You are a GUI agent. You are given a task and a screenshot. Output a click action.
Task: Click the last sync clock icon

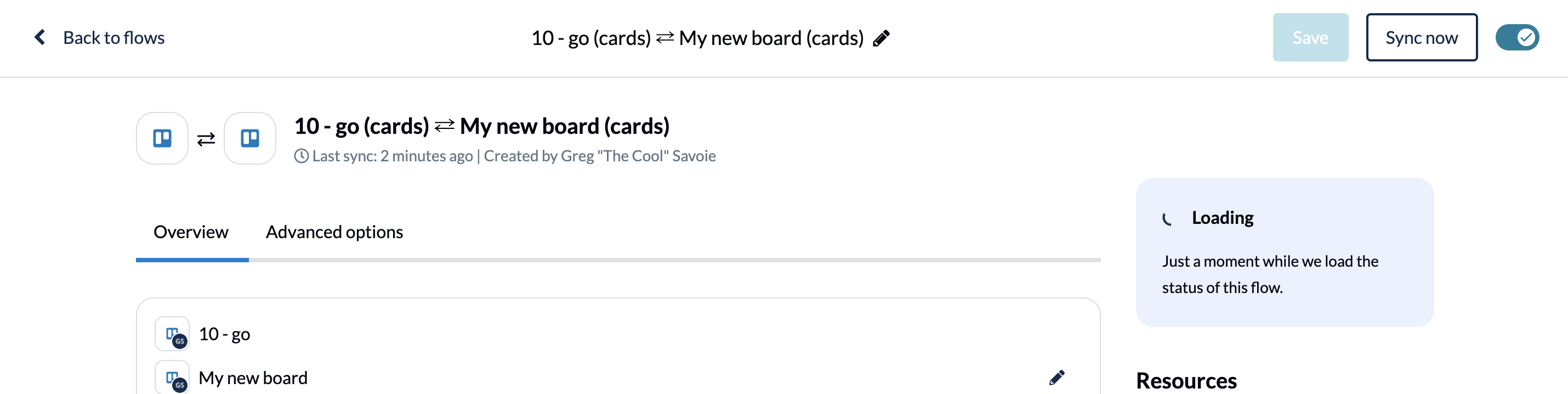(x=302, y=156)
